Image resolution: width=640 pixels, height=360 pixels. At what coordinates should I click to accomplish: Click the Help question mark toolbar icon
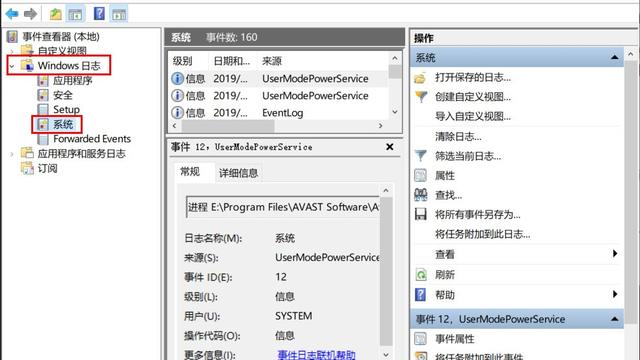pos(99,14)
